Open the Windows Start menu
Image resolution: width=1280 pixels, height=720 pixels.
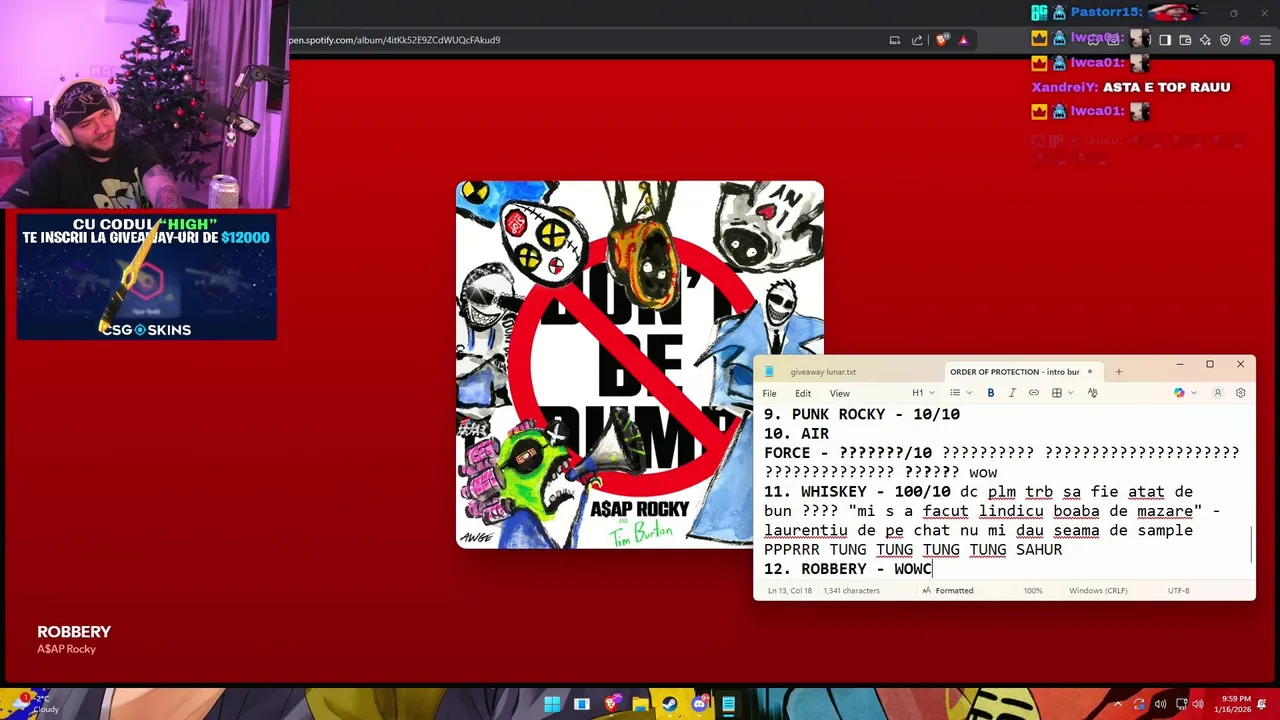click(x=552, y=704)
